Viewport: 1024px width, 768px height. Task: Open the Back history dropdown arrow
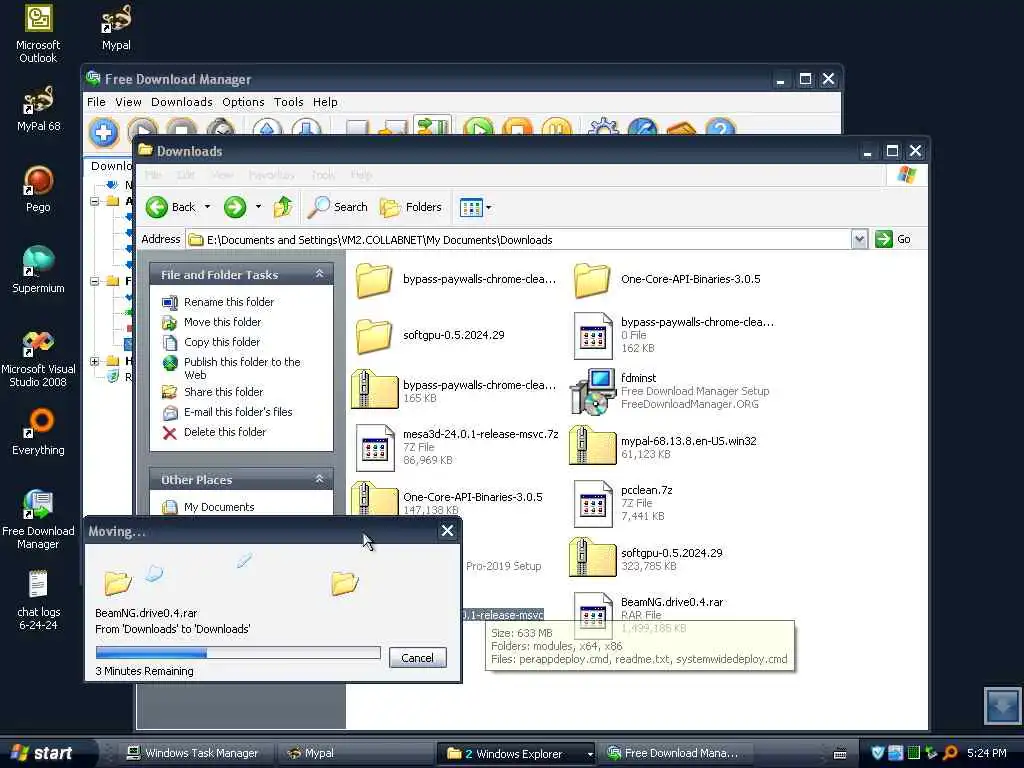(208, 207)
